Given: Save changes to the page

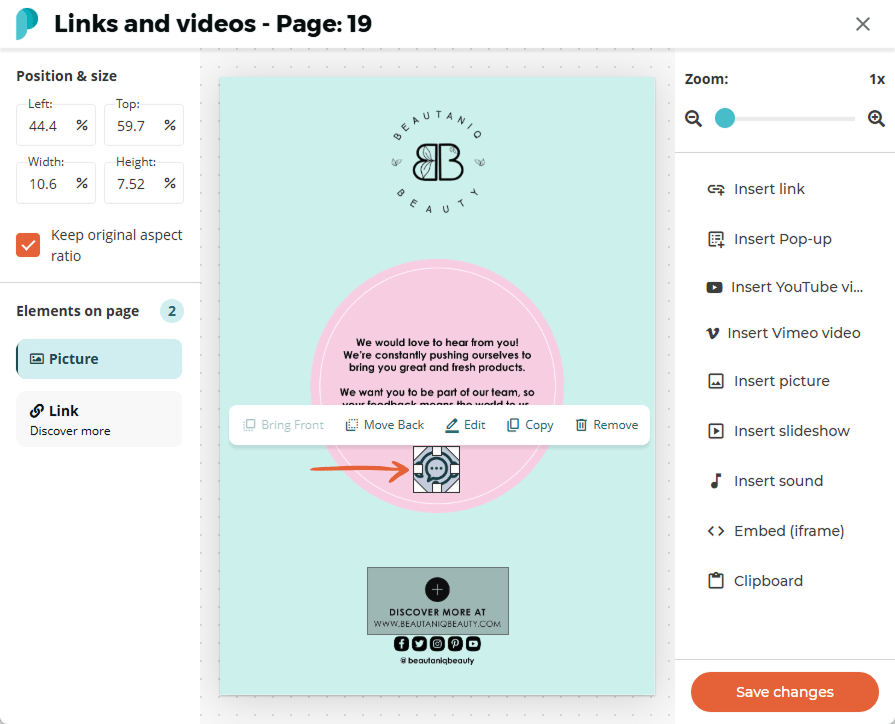Looking at the screenshot, I should tap(785, 692).
